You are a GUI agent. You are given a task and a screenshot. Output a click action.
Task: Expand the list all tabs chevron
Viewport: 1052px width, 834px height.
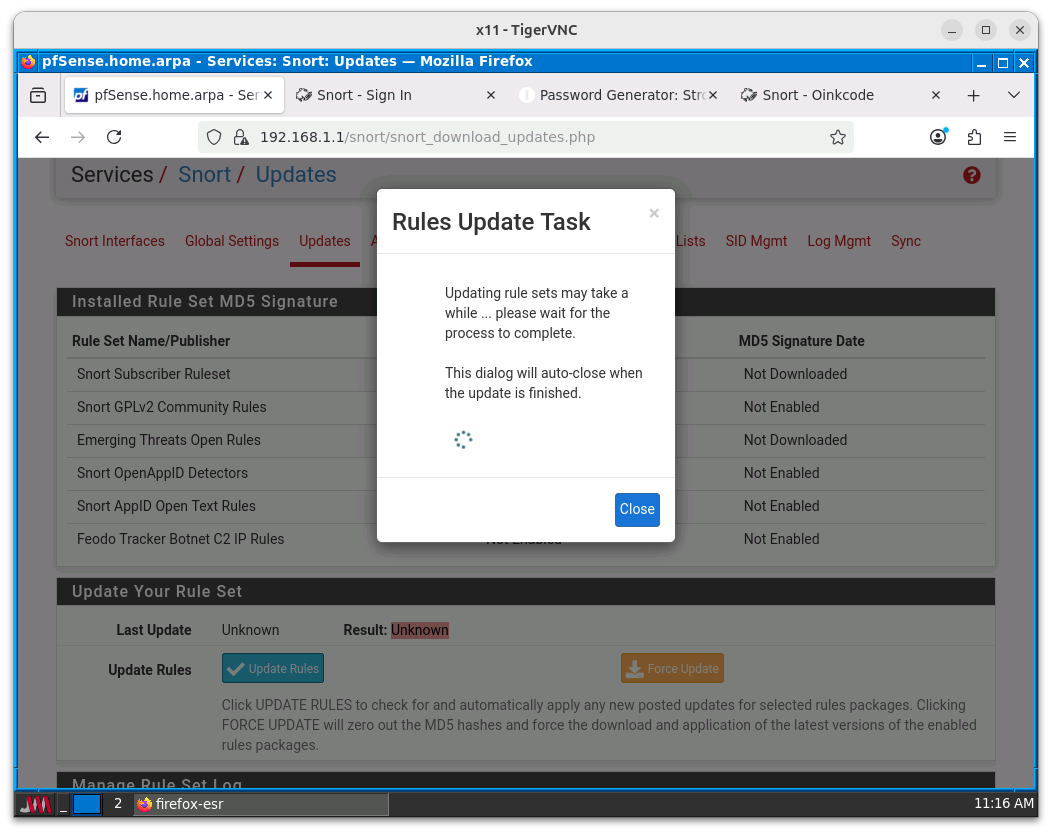click(x=1014, y=95)
